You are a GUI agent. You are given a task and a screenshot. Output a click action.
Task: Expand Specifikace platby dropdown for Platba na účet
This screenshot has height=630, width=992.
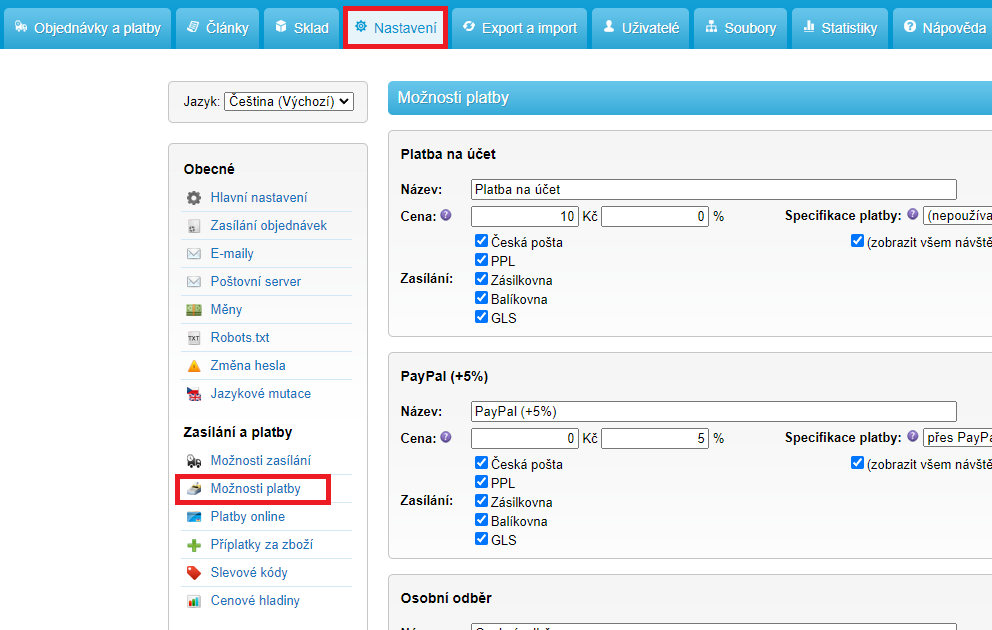[x=958, y=216]
